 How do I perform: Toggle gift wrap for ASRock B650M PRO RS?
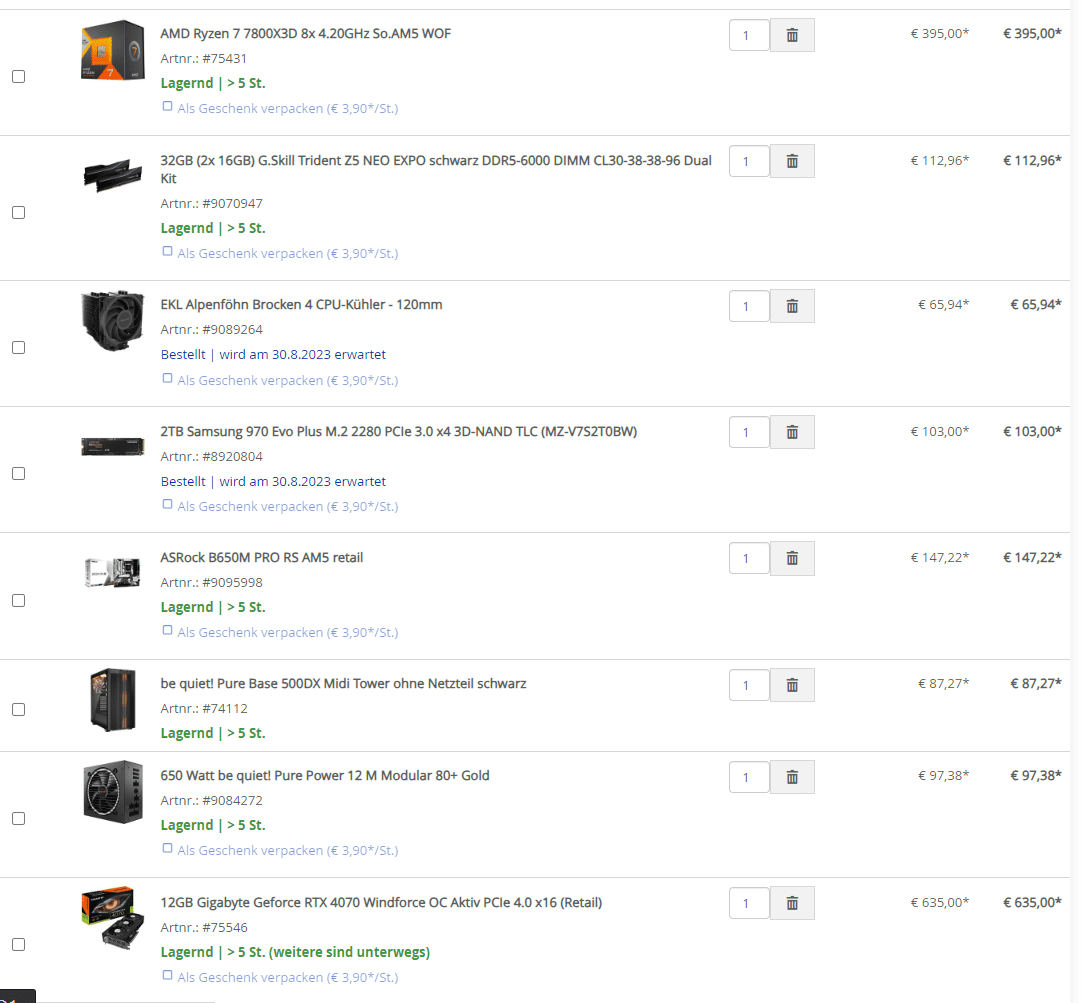click(x=167, y=631)
